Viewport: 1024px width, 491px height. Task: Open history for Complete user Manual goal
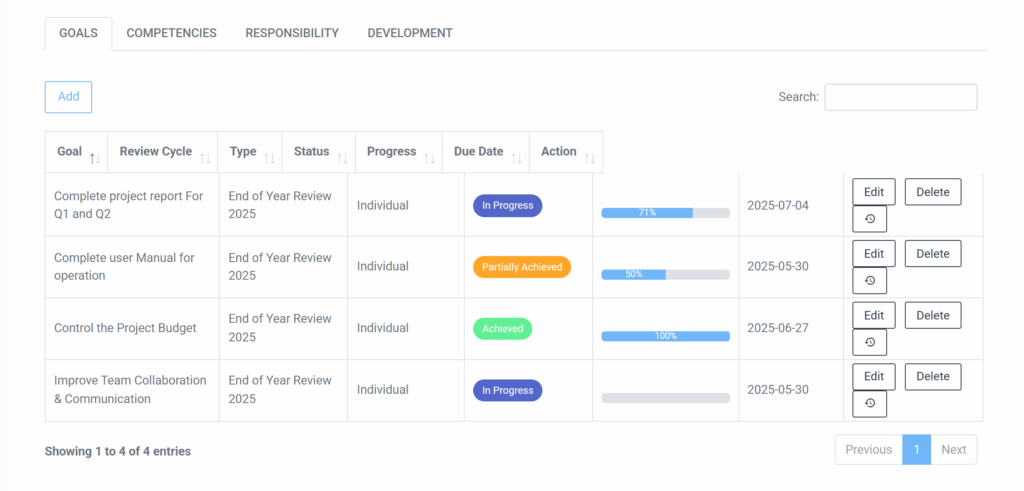click(869, 280)
